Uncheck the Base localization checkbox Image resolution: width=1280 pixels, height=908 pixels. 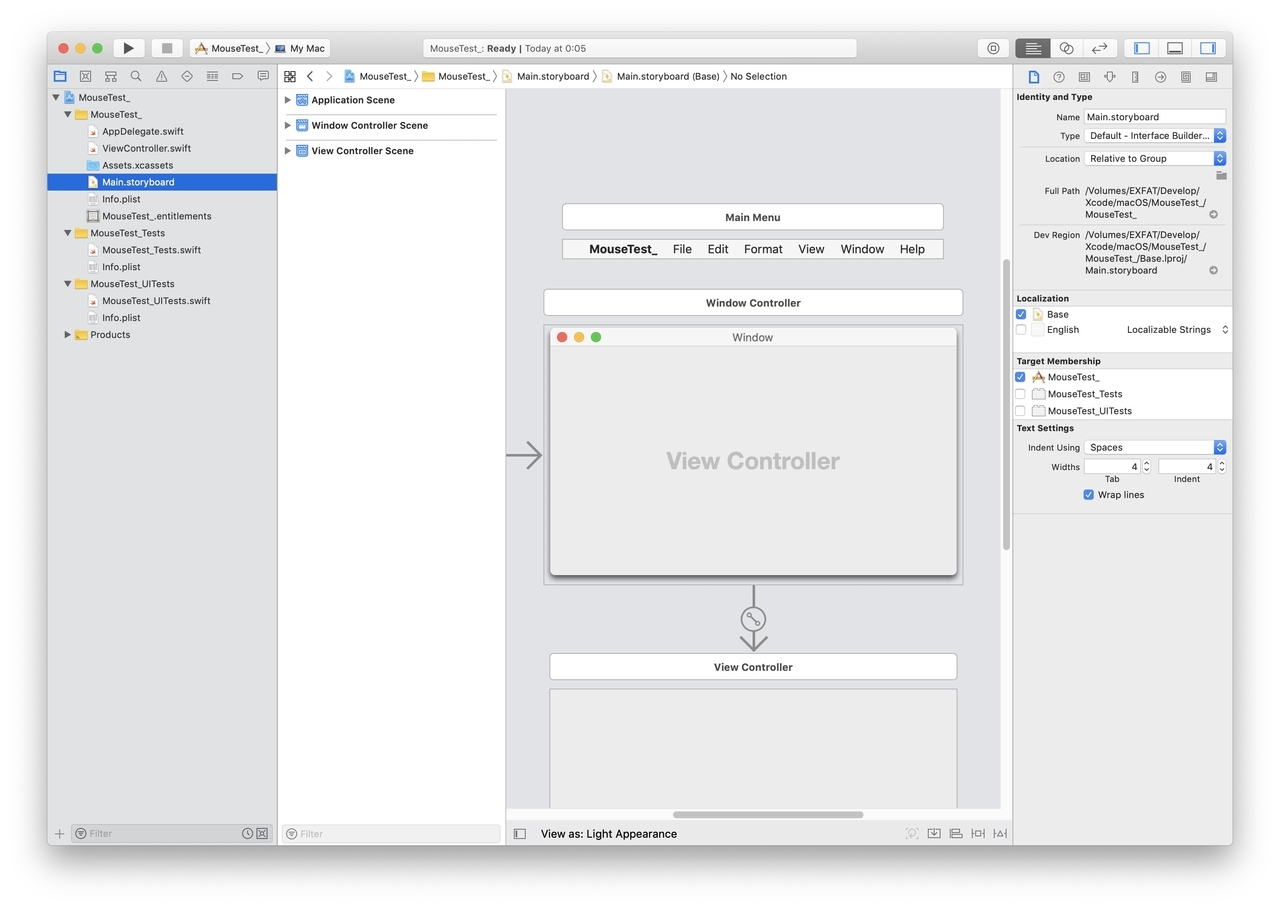point(1021,314)
